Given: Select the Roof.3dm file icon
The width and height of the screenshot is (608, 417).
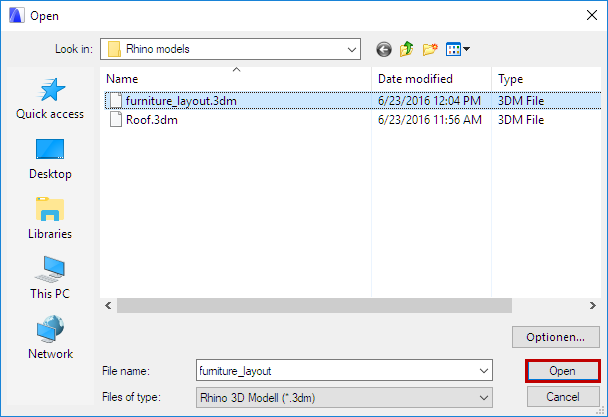Looking at the screenshot, I should click(116, 119).
